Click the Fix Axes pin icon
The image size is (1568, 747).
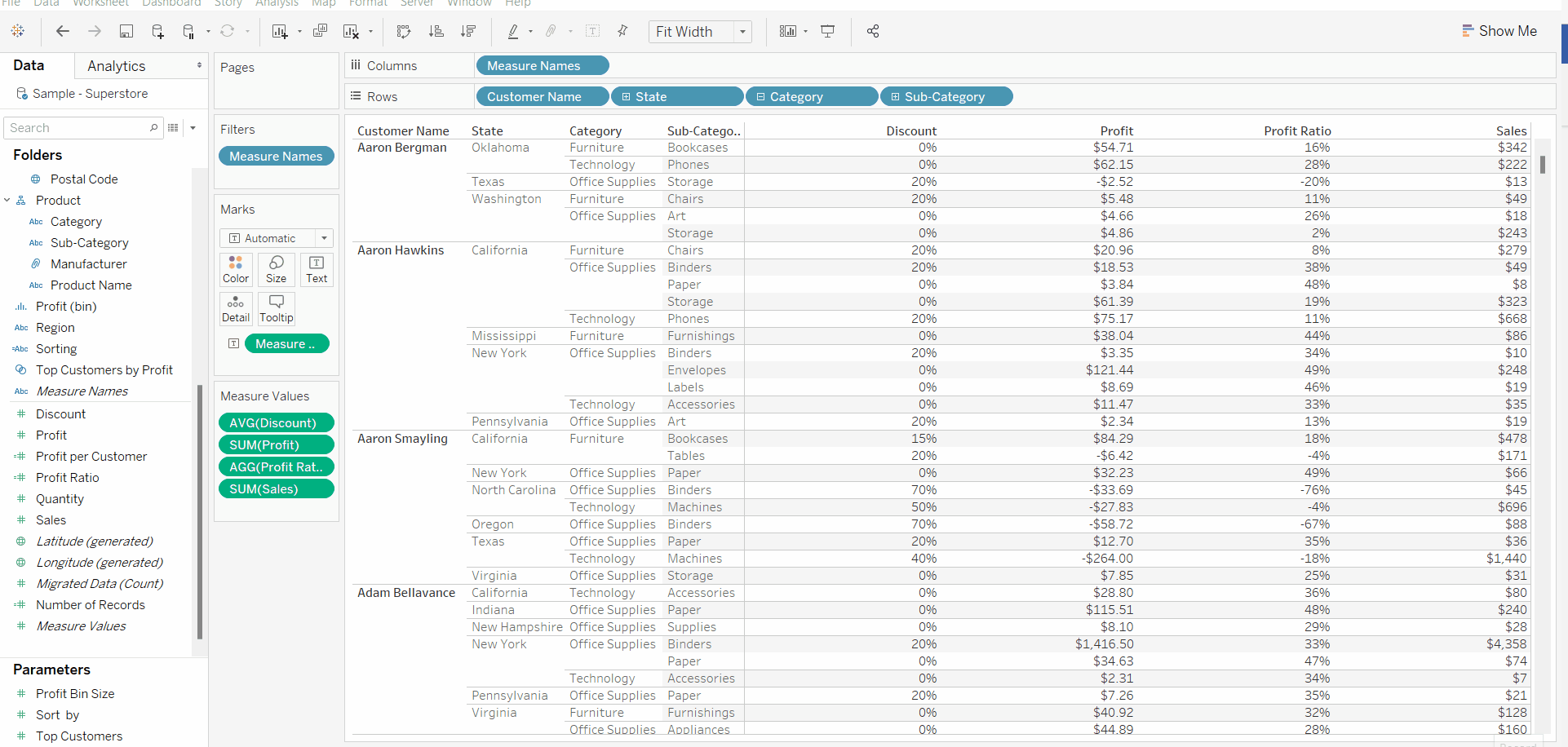coord(622,31)
